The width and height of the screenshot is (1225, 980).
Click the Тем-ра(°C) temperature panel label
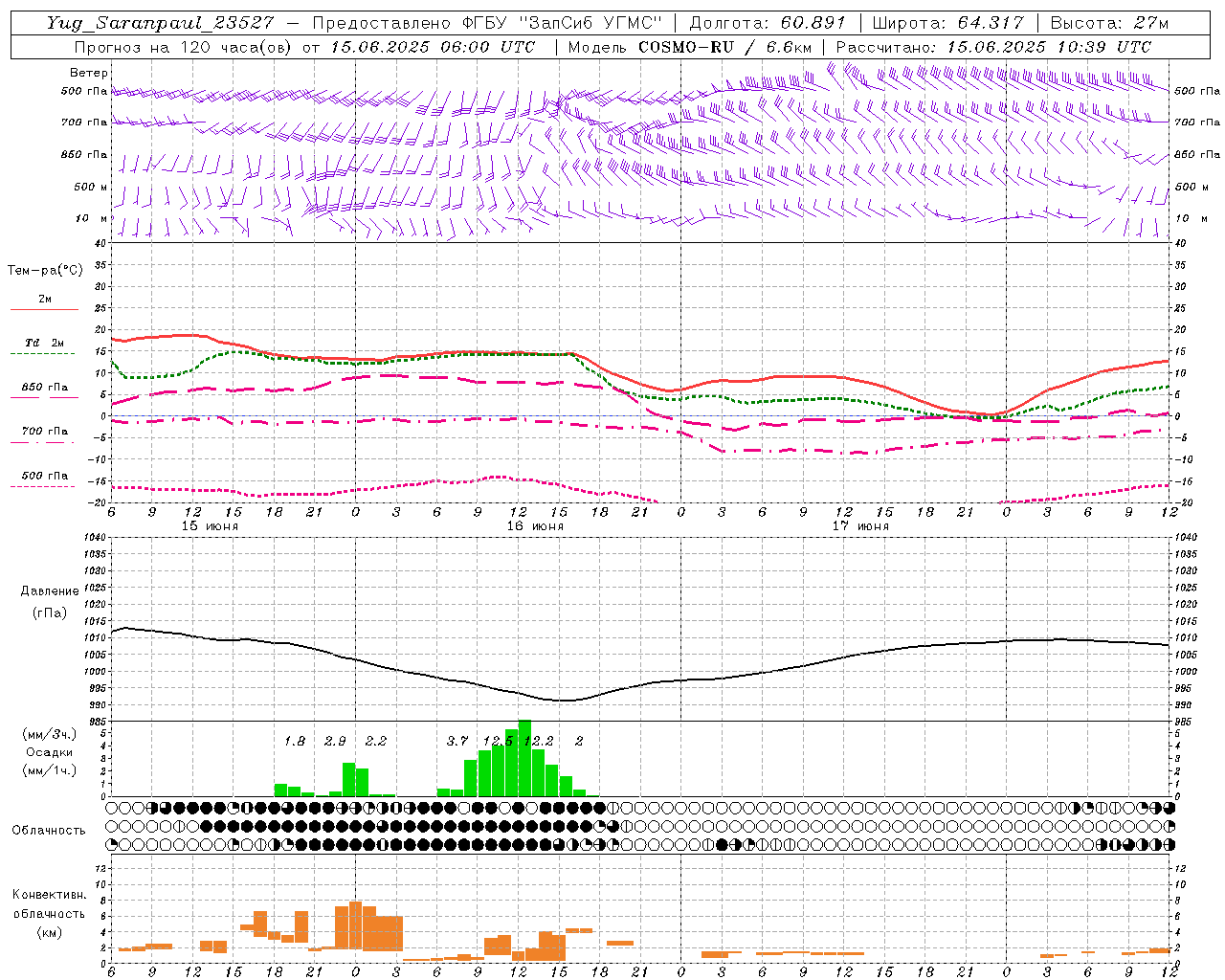[x=45, y=271]
